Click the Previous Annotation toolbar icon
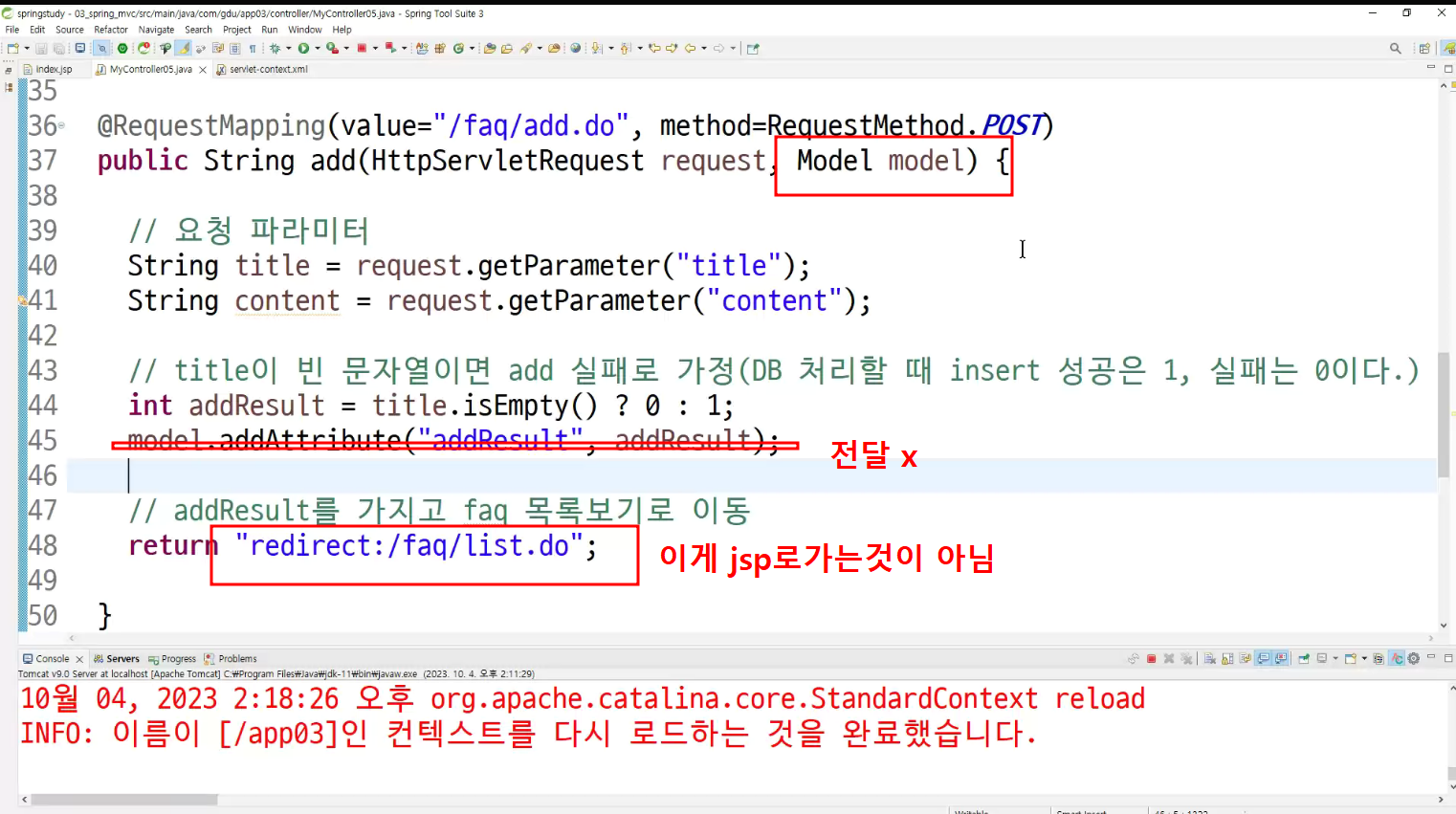 (625, 48)
